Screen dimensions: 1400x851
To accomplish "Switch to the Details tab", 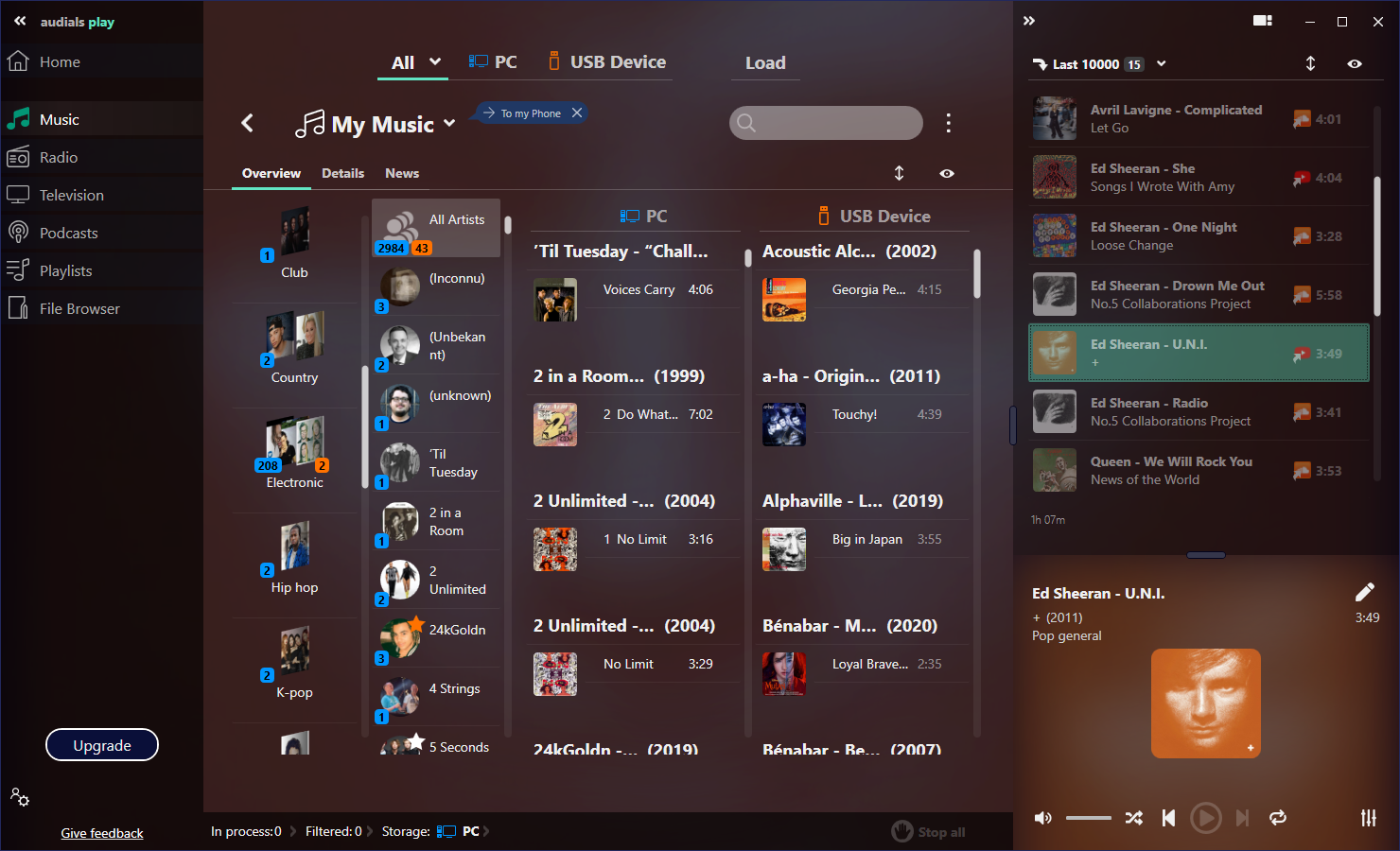I will point(342,173).
